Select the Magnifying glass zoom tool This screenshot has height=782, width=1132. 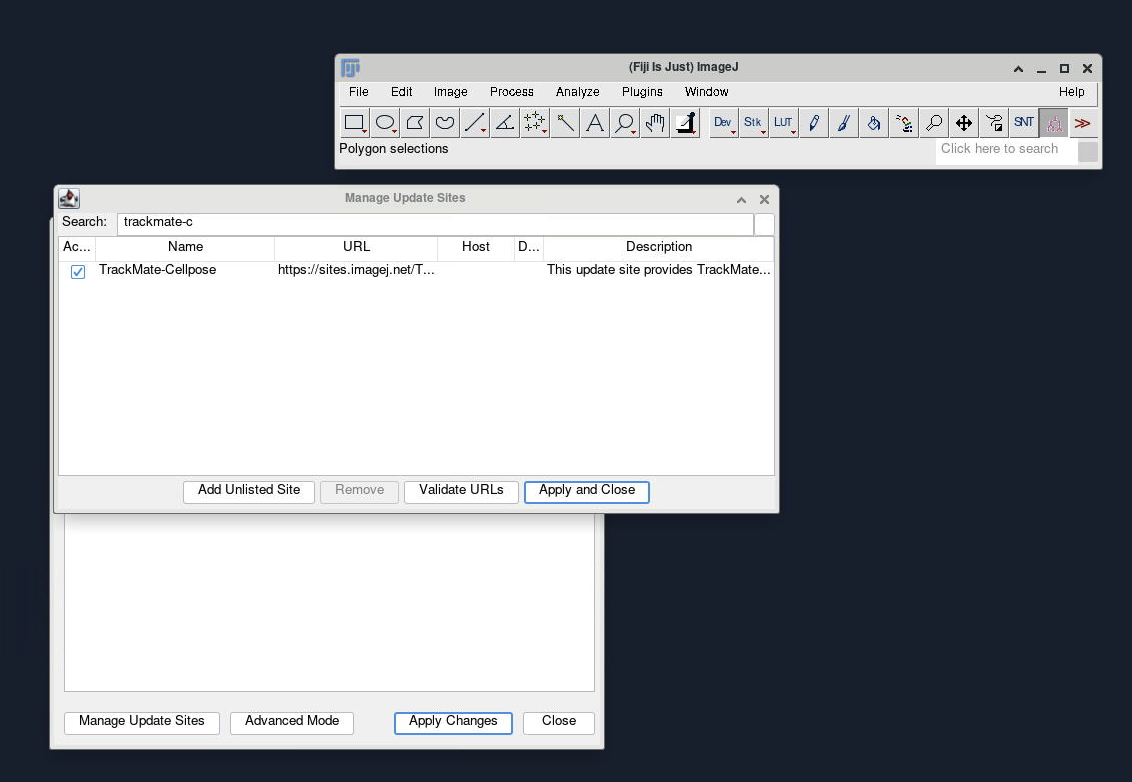[625, 123]
